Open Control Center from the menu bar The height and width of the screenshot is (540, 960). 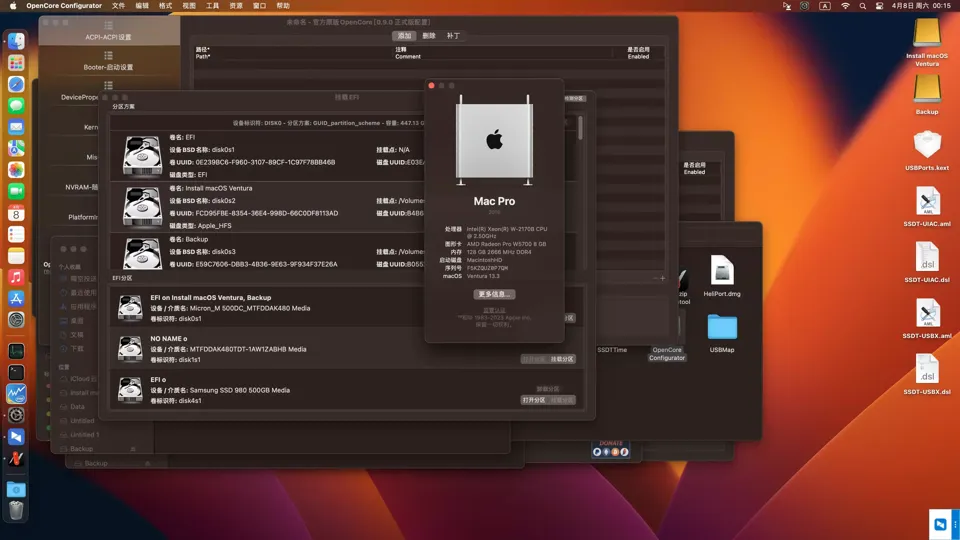coord(880,6)
